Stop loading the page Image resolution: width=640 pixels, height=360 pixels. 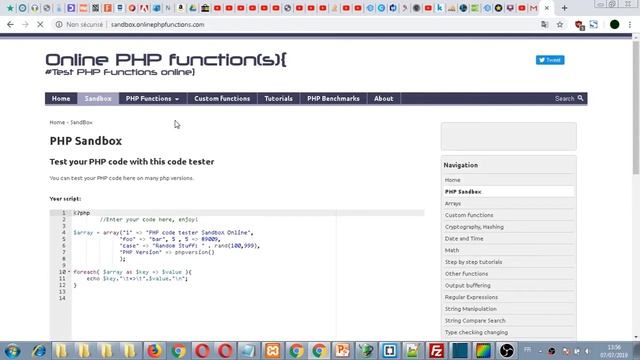point(40,24)
